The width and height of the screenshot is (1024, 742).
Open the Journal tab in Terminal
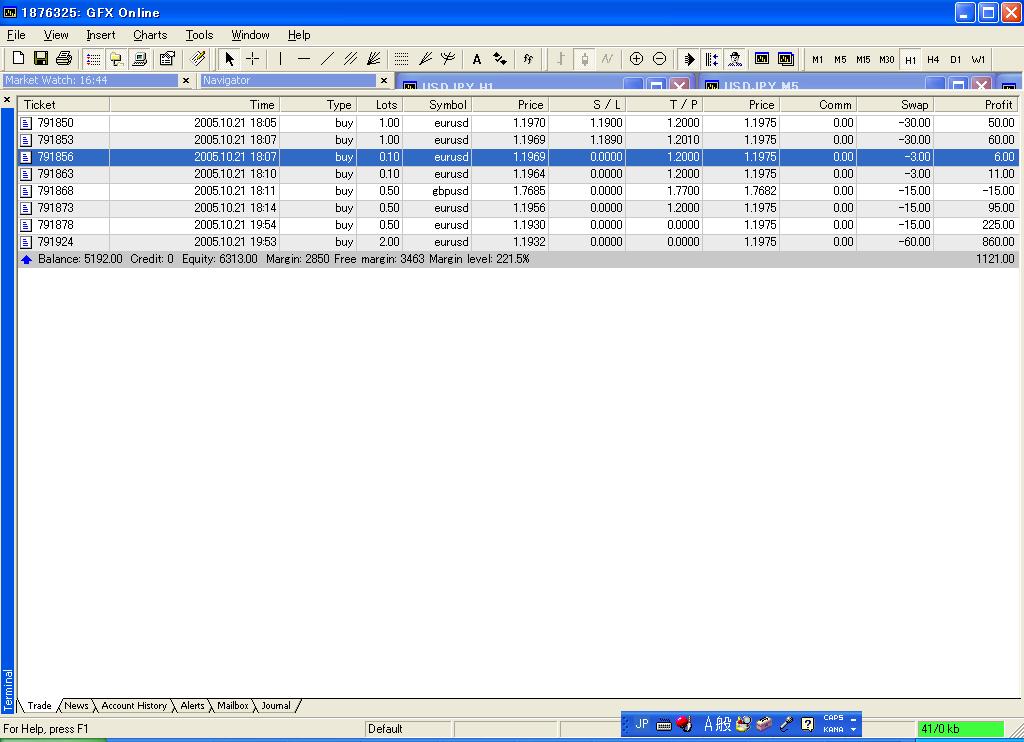(276, 706)
